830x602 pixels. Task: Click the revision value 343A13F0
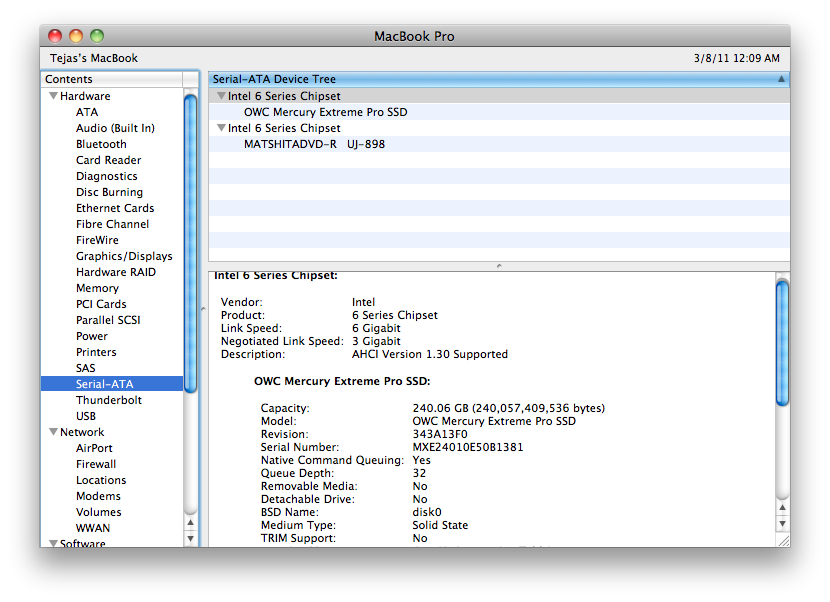(x=440, y=434)
